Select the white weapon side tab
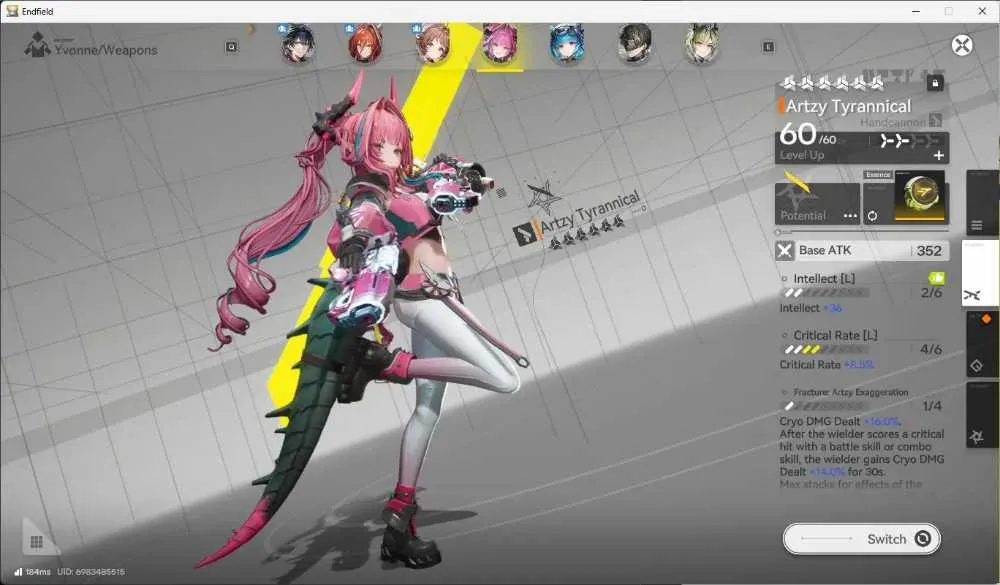Image resolution: width=1000 pixels, height=585 pixels. tap(980, 273)
